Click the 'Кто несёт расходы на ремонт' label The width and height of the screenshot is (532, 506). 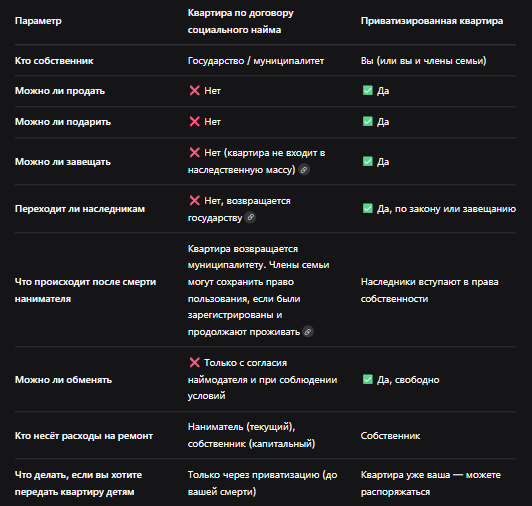click(x=84, y=436)
